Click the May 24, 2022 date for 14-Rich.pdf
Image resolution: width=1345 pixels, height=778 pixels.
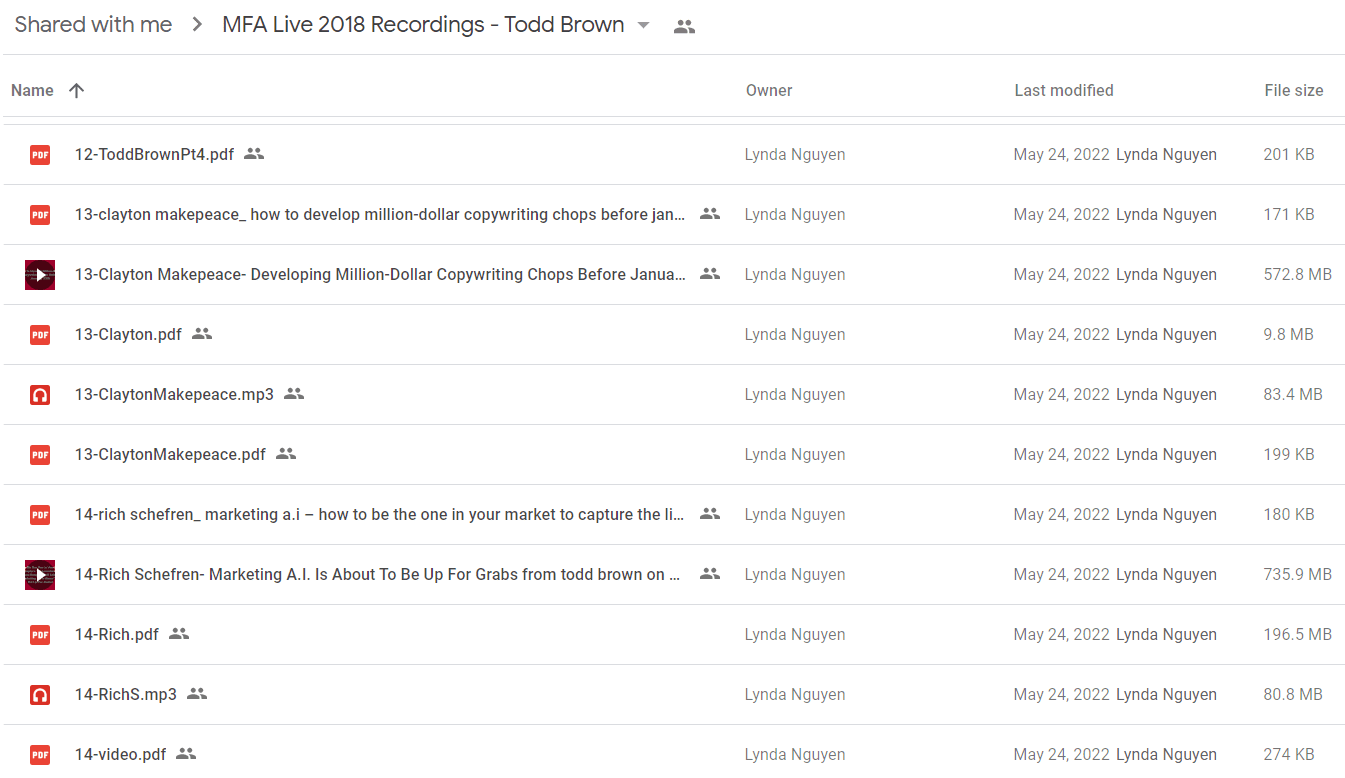[1062, 635]
